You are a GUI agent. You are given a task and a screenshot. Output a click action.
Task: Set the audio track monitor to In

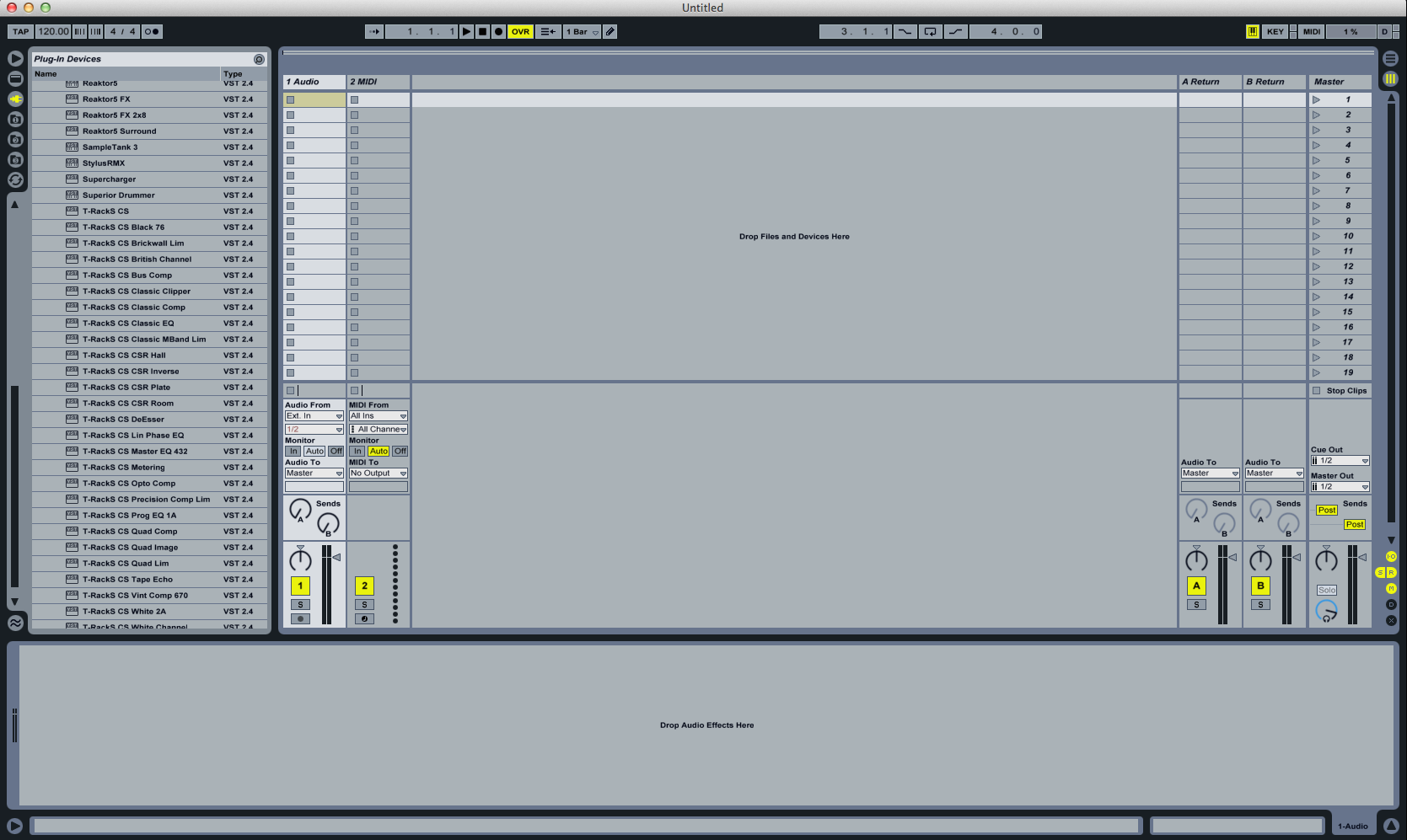[x=293, y=451]
